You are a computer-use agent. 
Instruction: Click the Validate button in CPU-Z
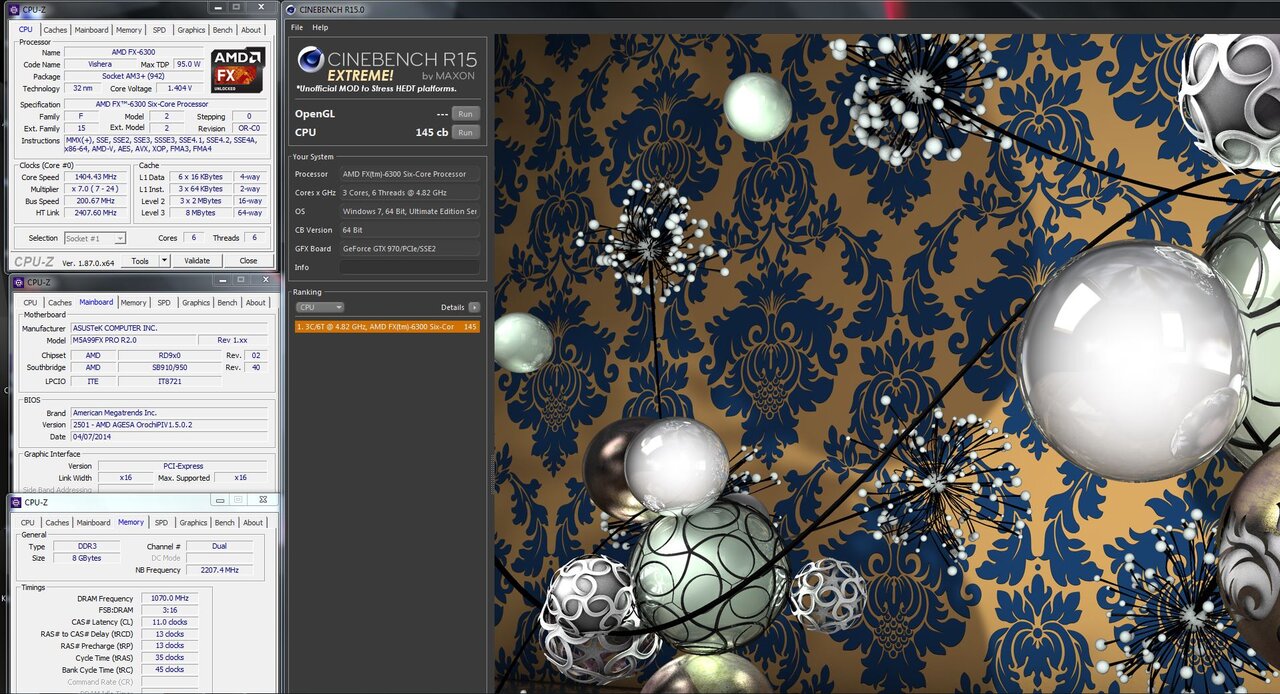197,261
